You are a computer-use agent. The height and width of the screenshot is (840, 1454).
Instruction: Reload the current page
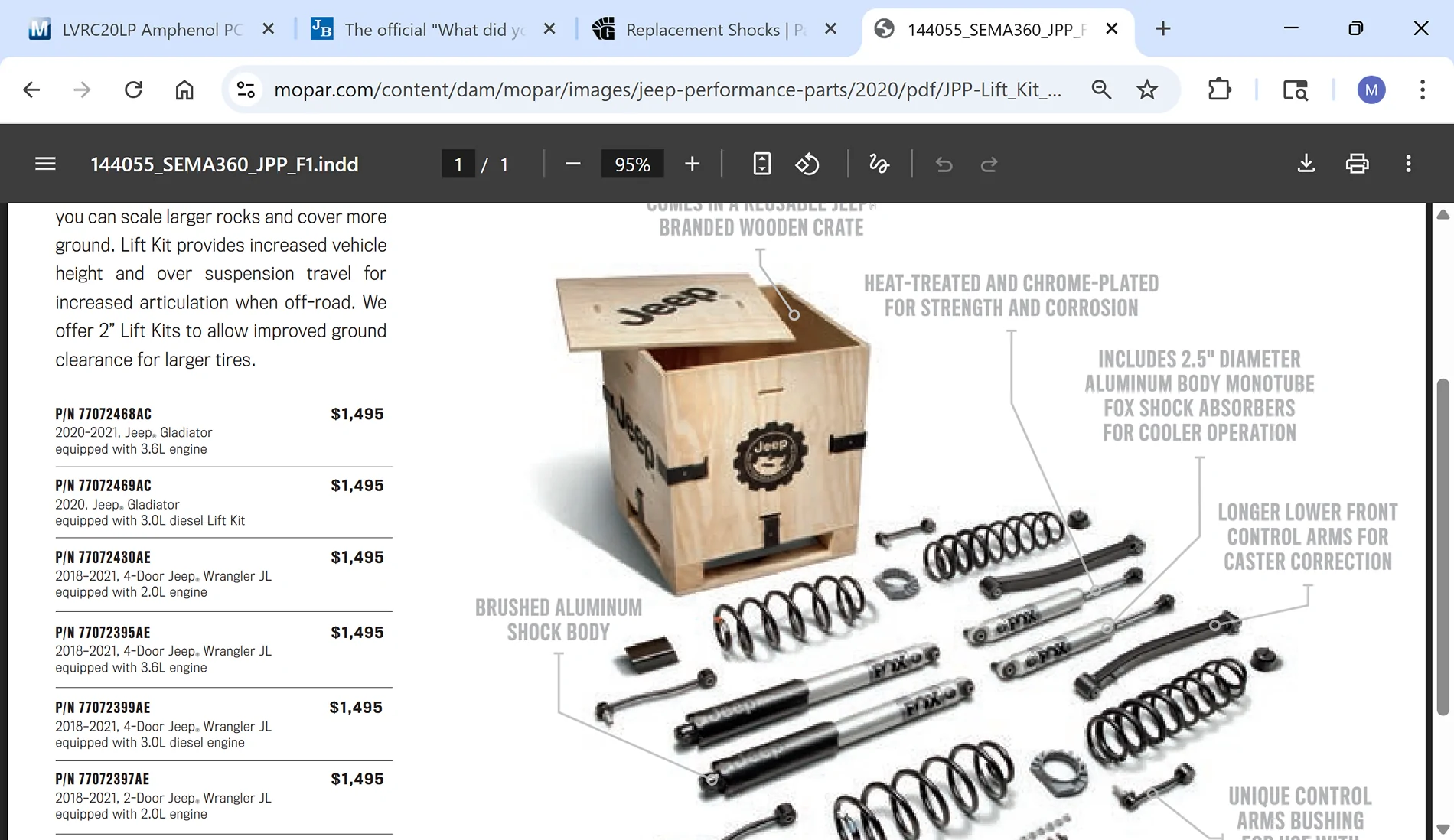click(133, 90)
